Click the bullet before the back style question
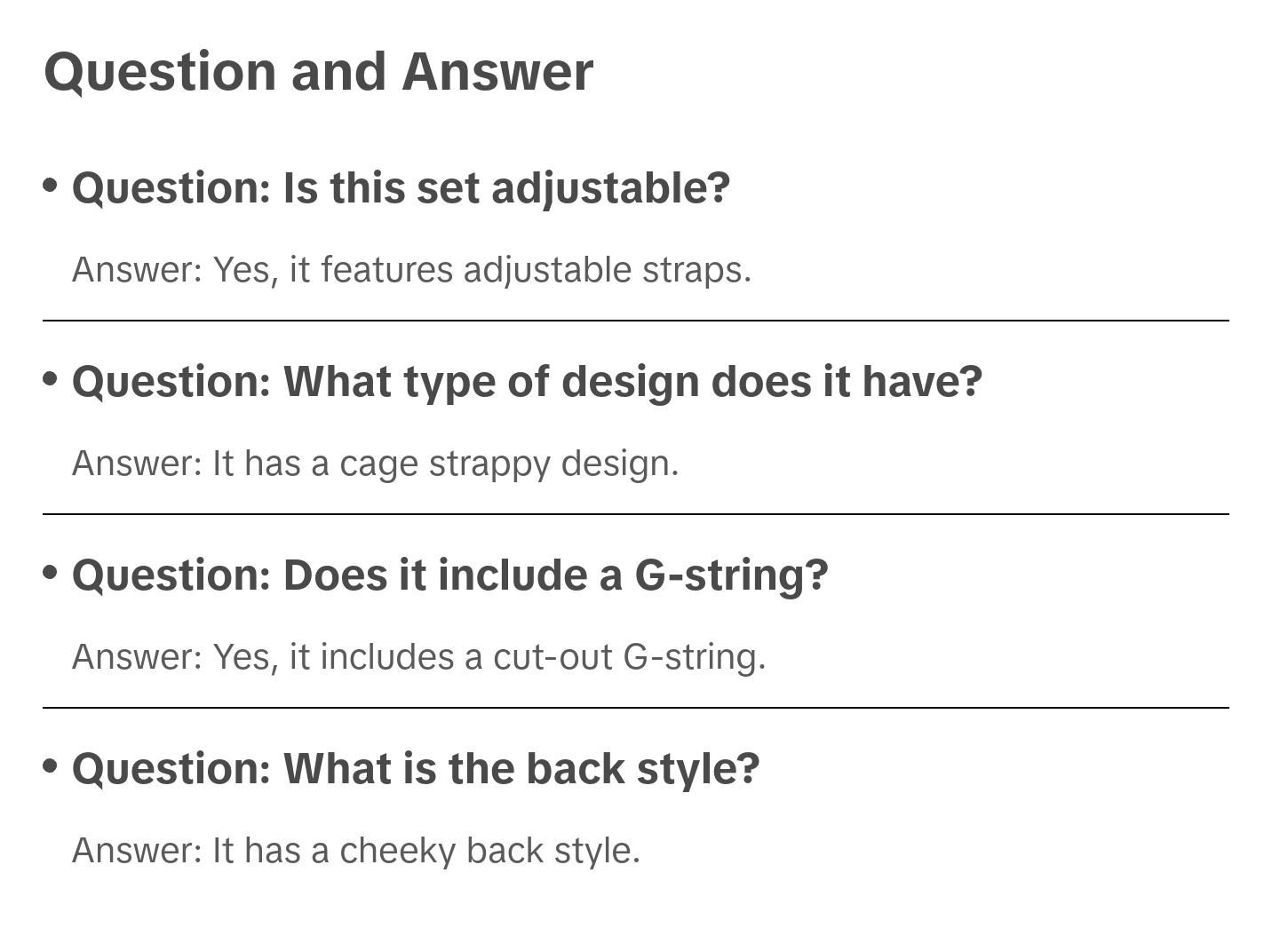The image size is (1272, 952). pyautogui.click(x=51, y=766)
